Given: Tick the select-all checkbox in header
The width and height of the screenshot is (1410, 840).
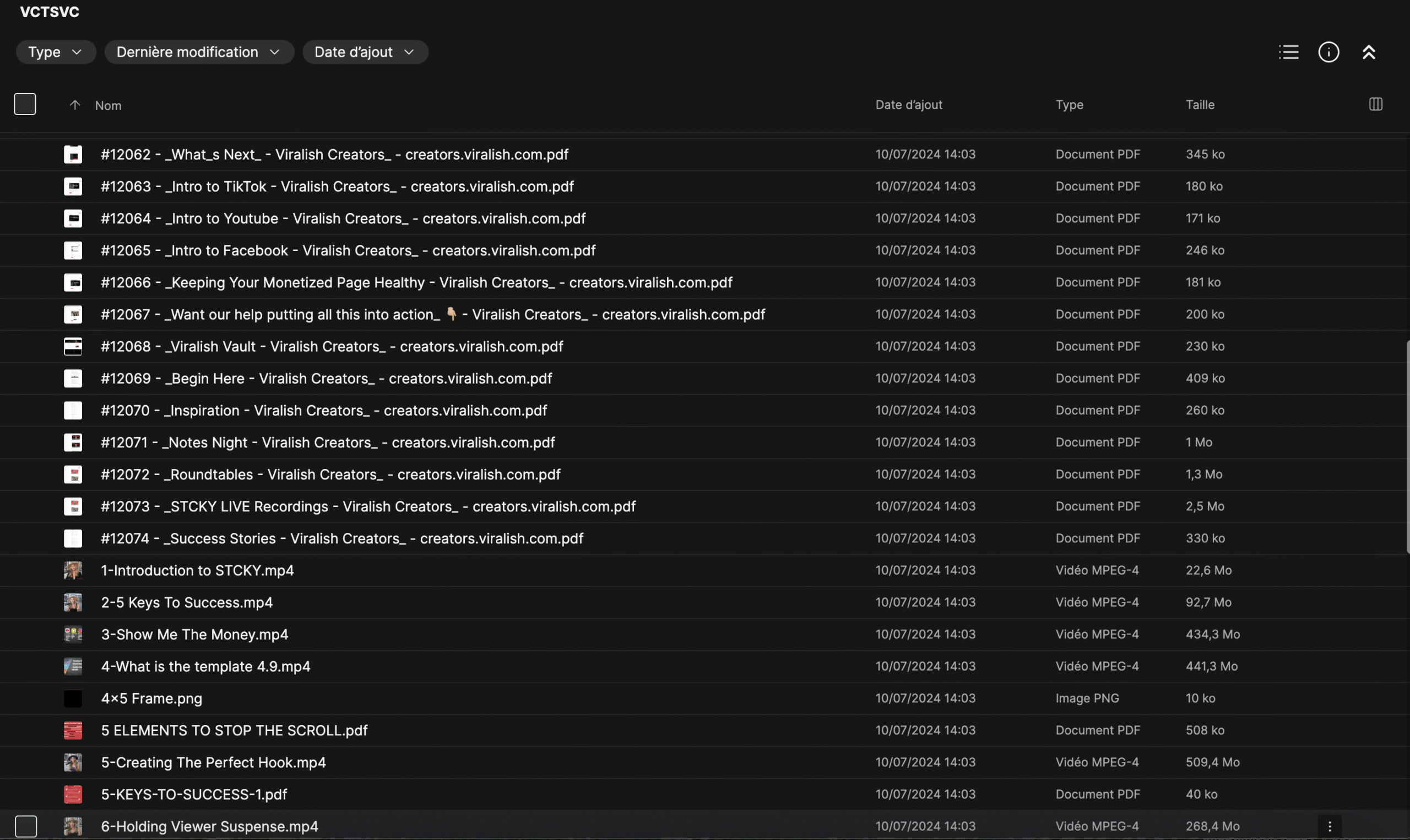Looking at the screenshot, I should 25,104.
